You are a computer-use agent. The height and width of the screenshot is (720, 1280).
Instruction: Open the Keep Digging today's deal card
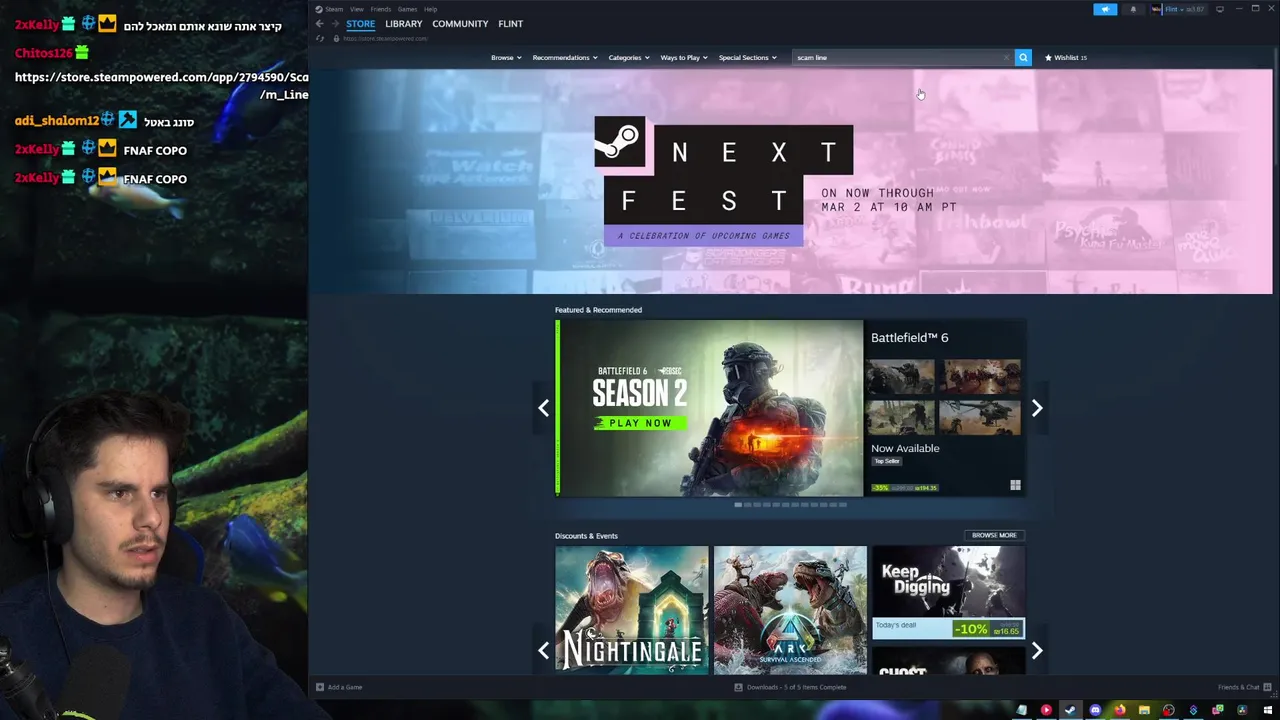[x=948, y=592]
